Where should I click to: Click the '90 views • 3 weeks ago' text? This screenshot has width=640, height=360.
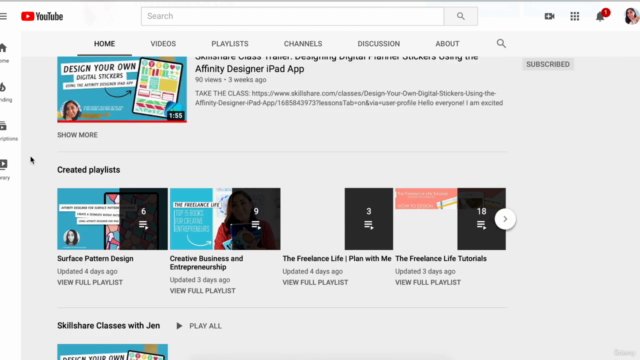tap(230, 80)
